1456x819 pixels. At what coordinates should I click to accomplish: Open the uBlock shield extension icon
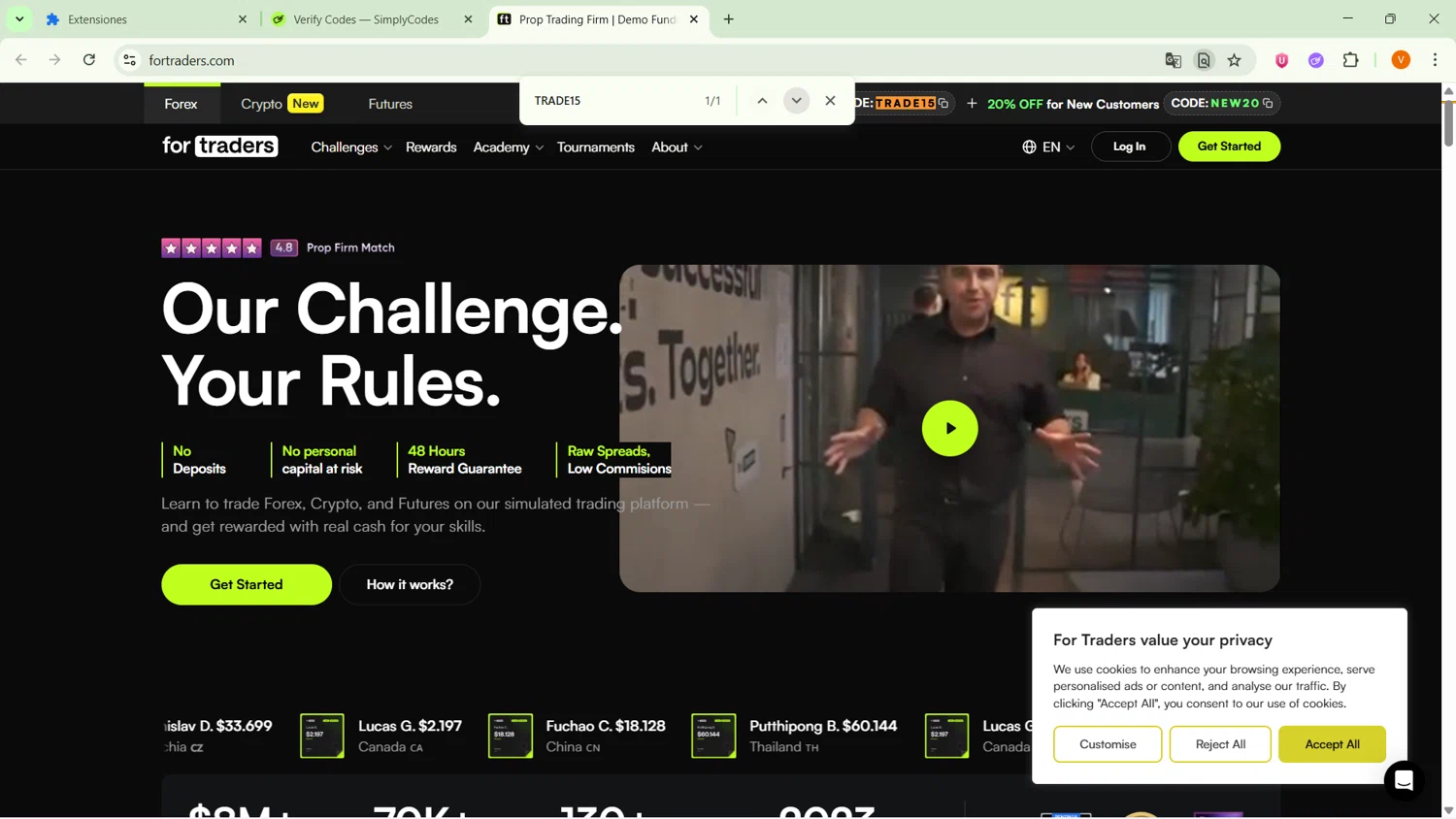pos(1282,60)
